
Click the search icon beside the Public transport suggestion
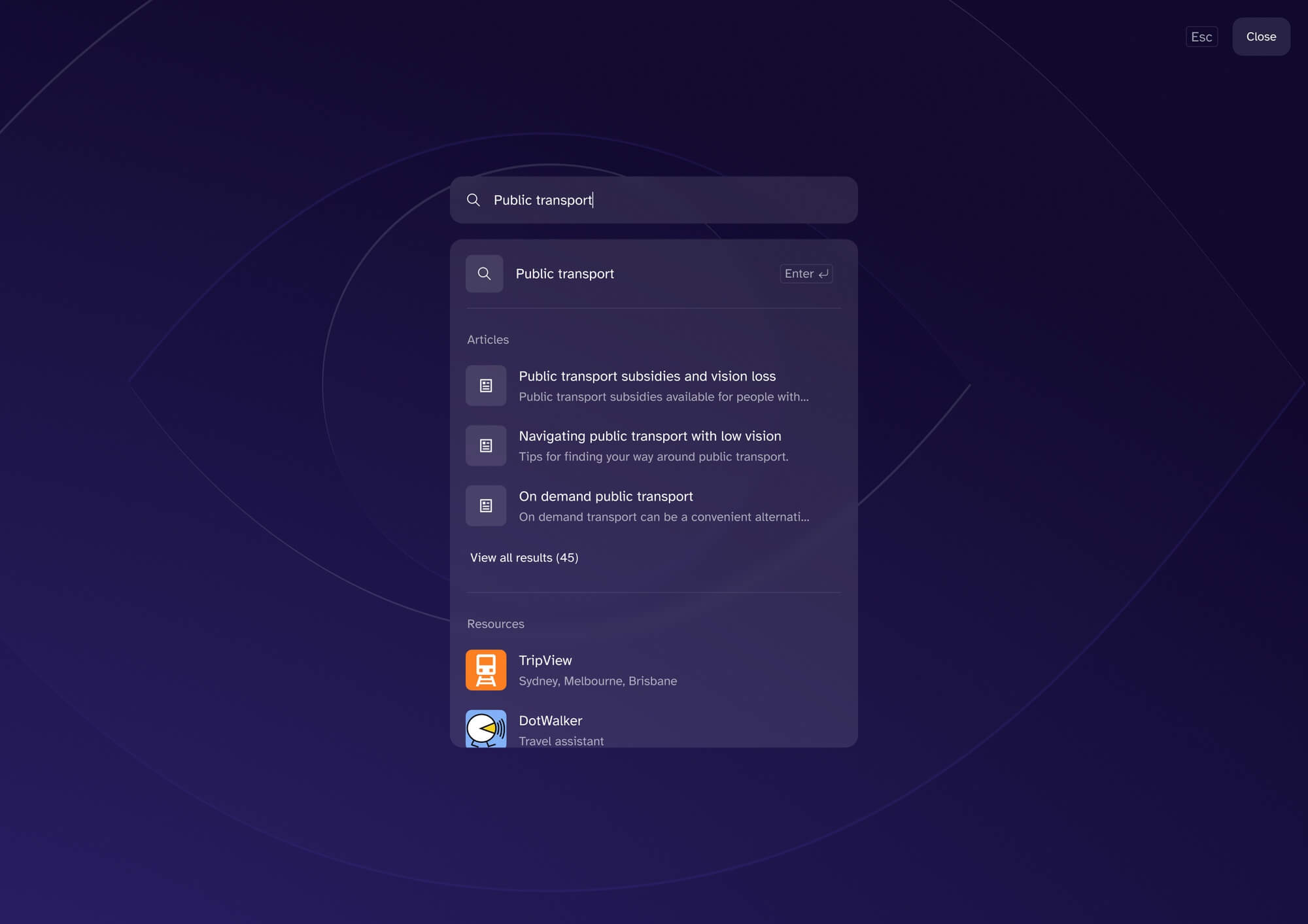(x=485, y=273)
